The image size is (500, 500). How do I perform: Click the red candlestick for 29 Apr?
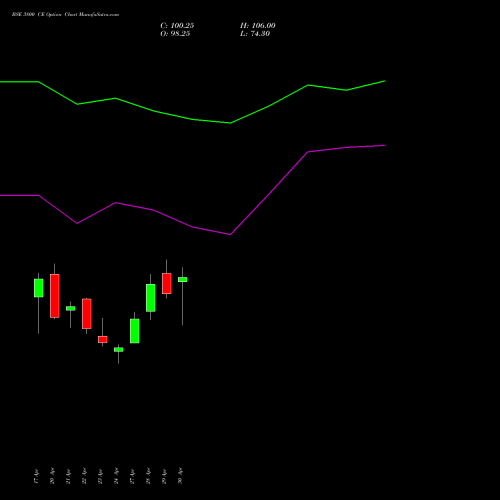pyautogui.click(x=167, y=283)
